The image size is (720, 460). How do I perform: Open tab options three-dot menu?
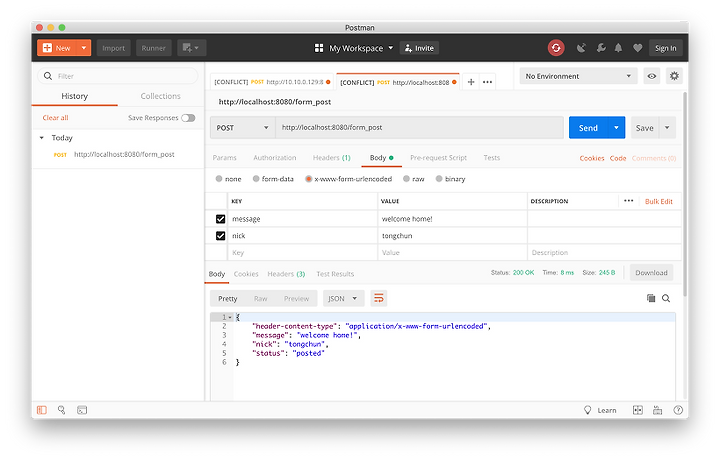[488, 82]
